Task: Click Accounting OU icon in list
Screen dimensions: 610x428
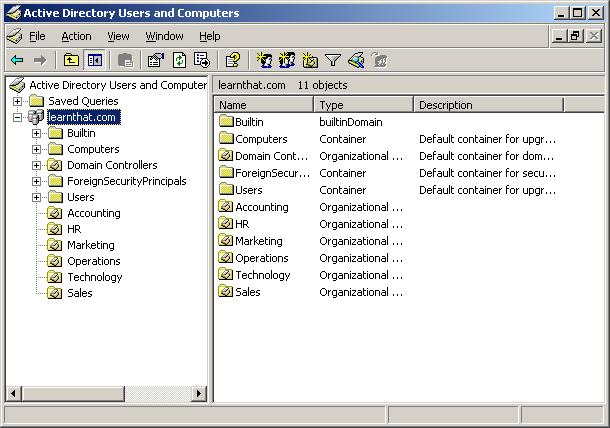Action: 226,206
